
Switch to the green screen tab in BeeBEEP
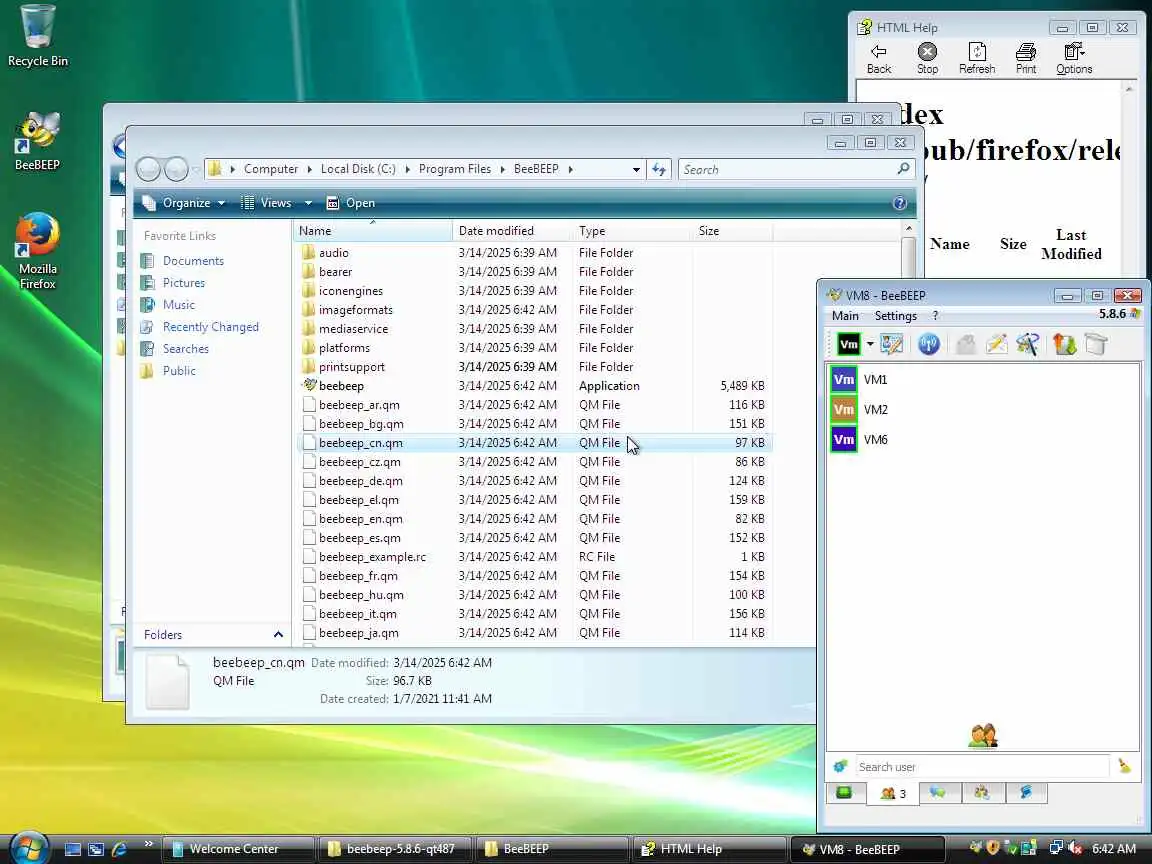(x=844, y=793)
